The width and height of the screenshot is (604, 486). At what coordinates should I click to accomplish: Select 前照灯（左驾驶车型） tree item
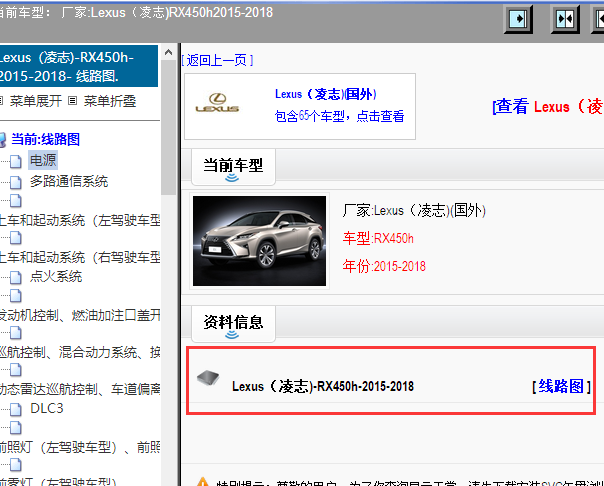(x=80, y=447)
